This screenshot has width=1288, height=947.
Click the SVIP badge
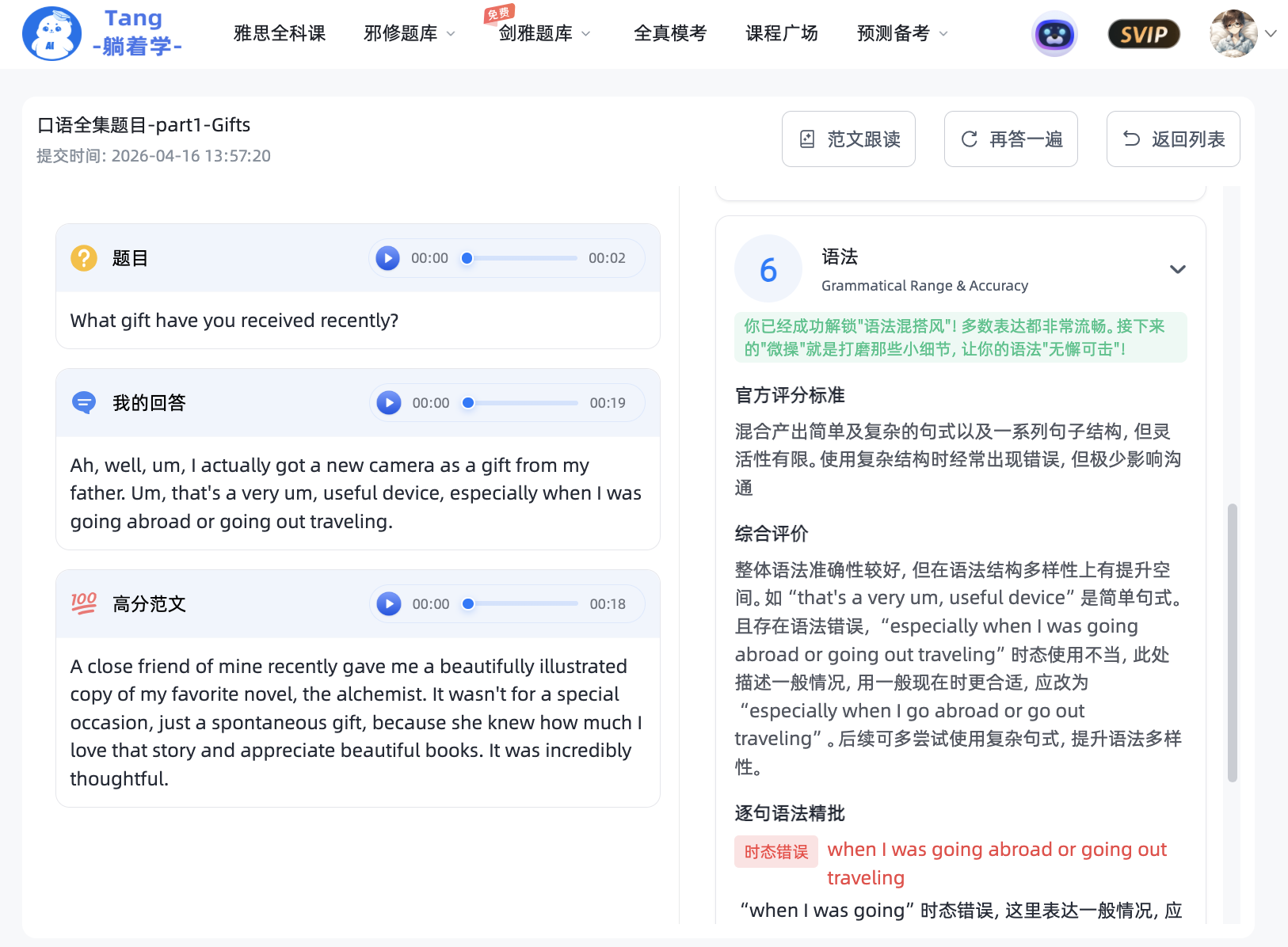pyautogui.click(x=1144, y=34)
